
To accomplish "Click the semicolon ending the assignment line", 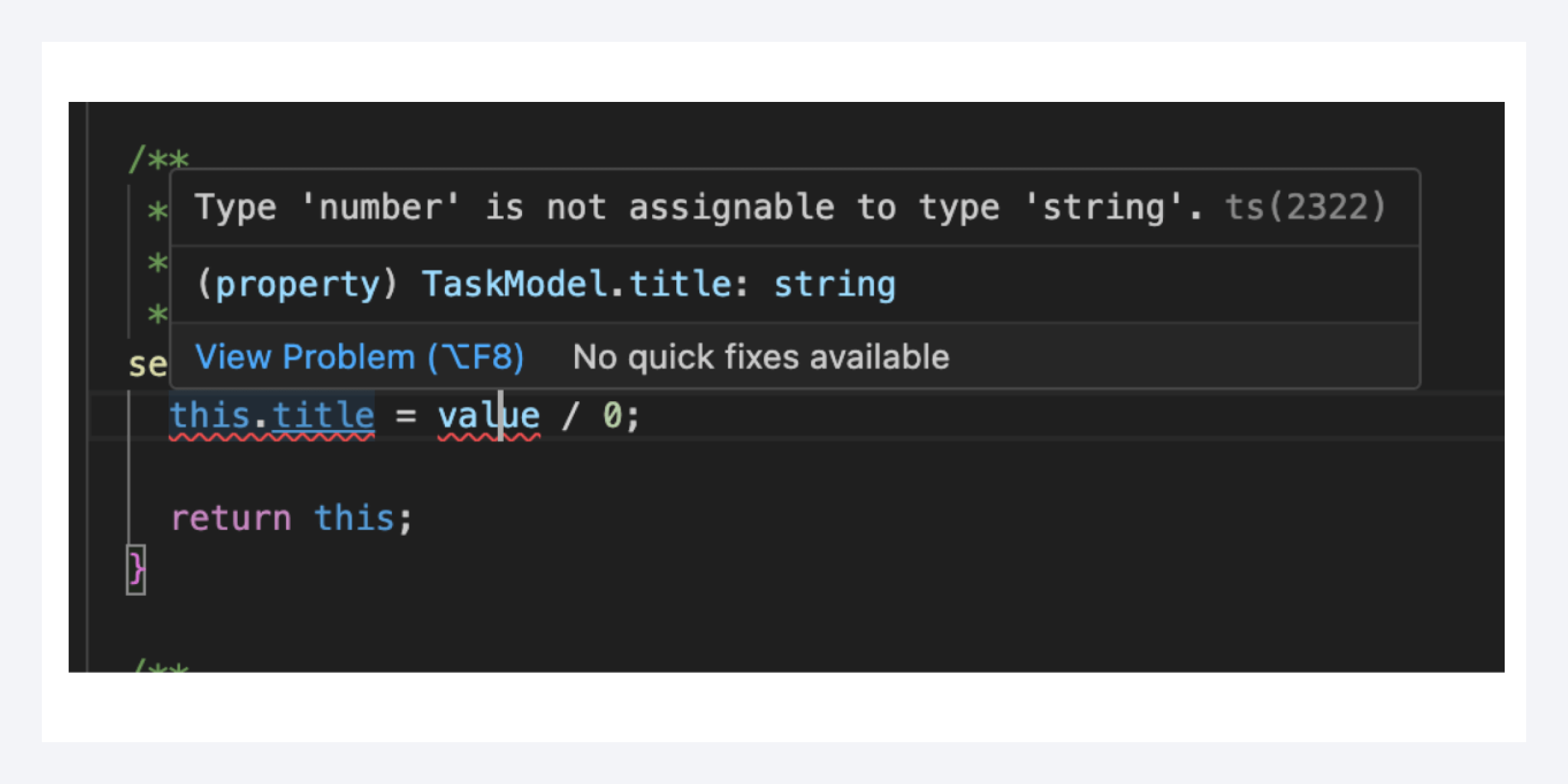I will pos(632,414).
